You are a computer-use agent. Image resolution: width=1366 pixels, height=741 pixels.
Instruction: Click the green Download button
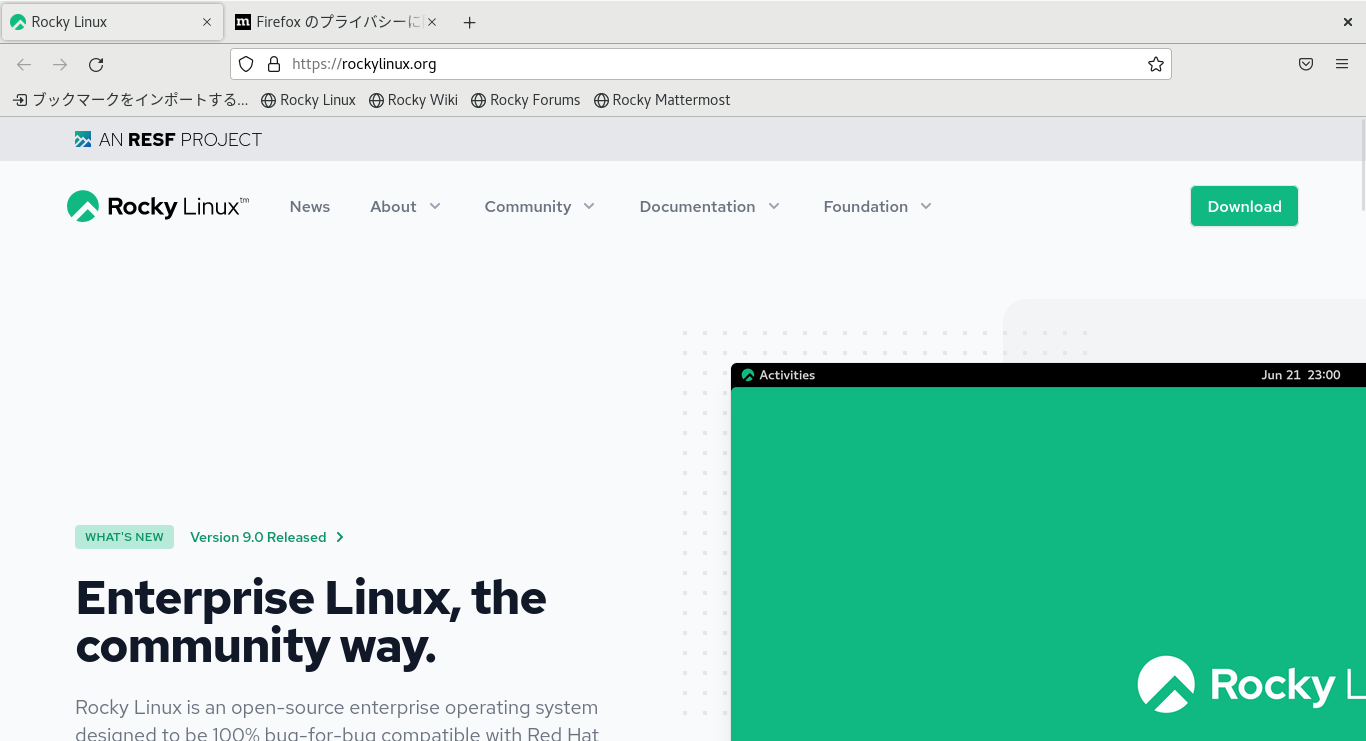pyautogui.click(x=1244, y=206)
